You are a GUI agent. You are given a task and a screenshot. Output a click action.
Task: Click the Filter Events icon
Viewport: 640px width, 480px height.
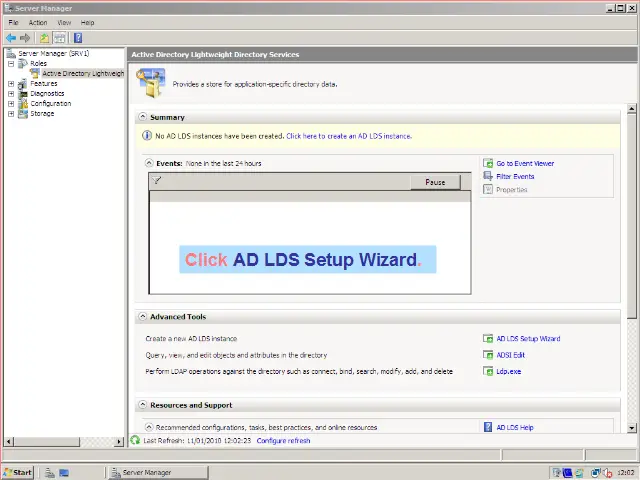pyautogui.click(x=488, y=176)
